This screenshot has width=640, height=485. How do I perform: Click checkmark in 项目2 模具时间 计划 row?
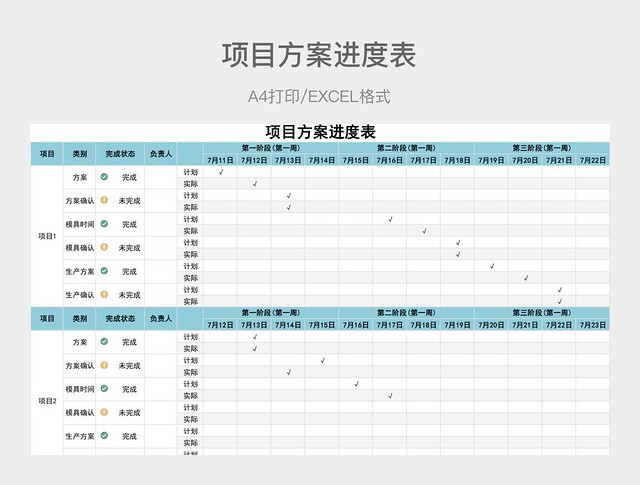point(356,384)
